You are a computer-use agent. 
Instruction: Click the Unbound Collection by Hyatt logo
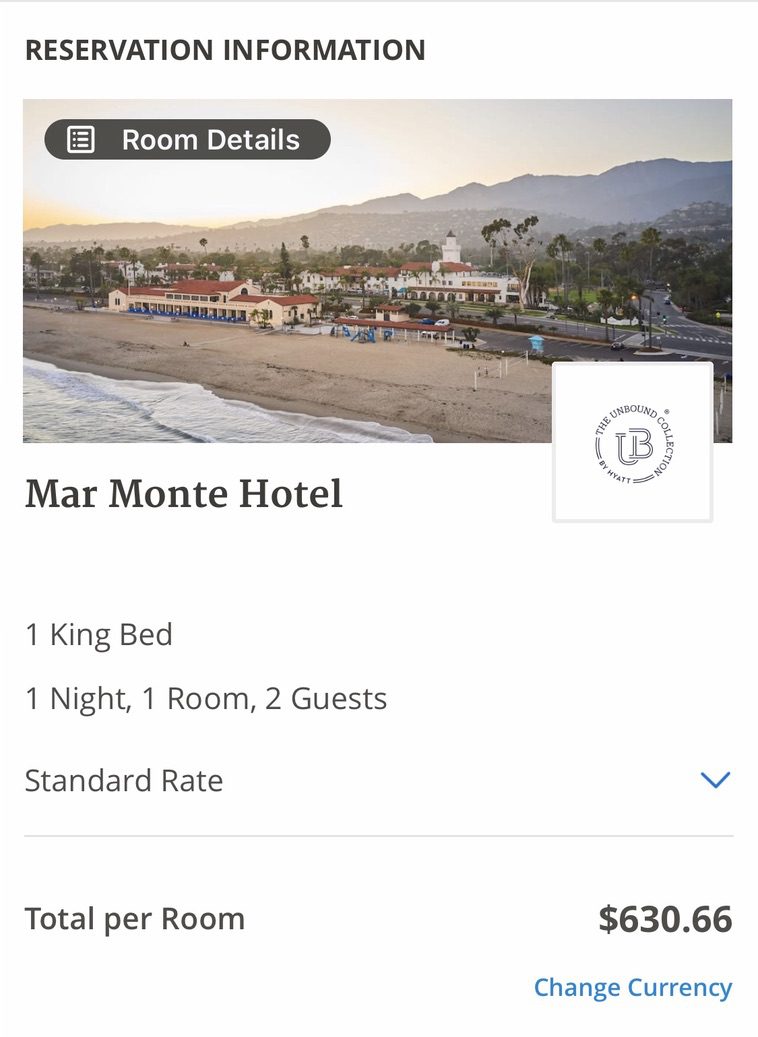point(633,443)
